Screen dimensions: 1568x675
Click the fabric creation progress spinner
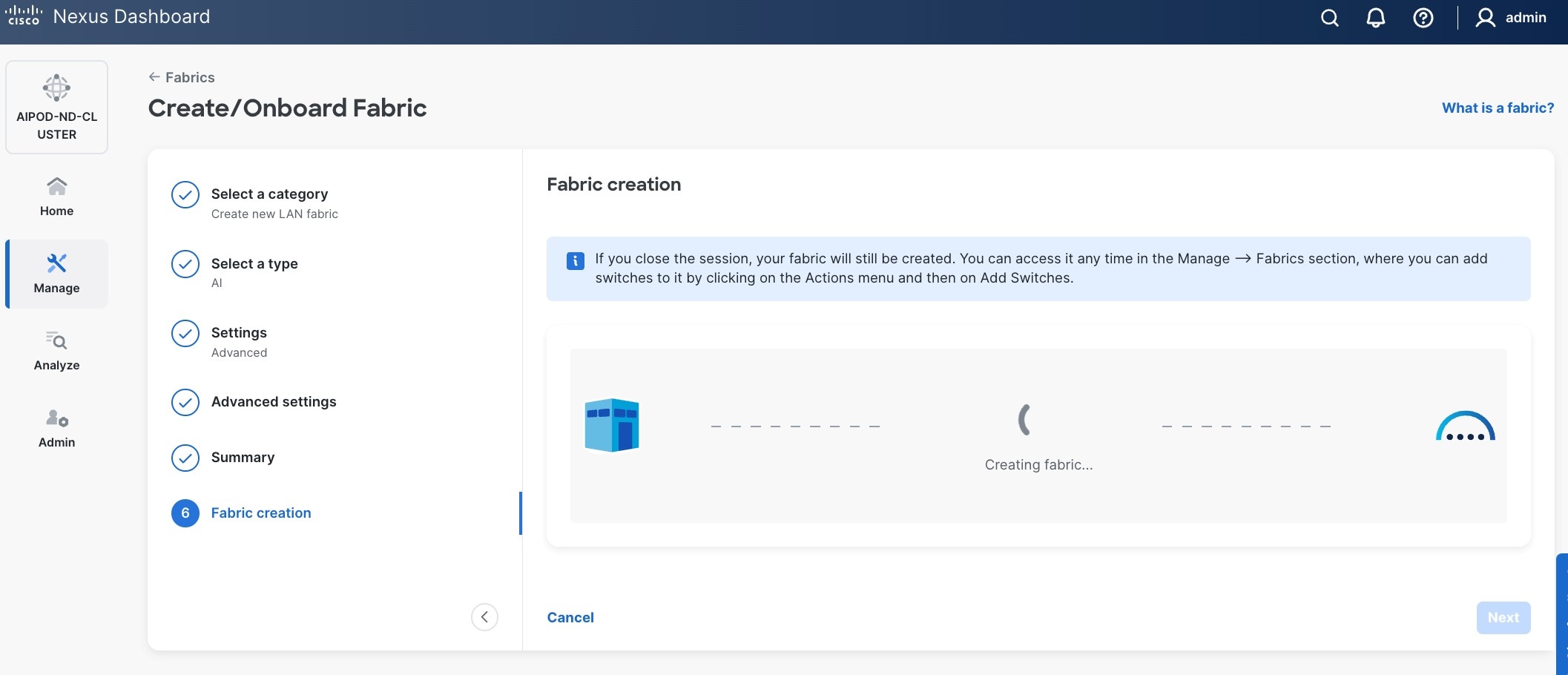point(1024,419)
